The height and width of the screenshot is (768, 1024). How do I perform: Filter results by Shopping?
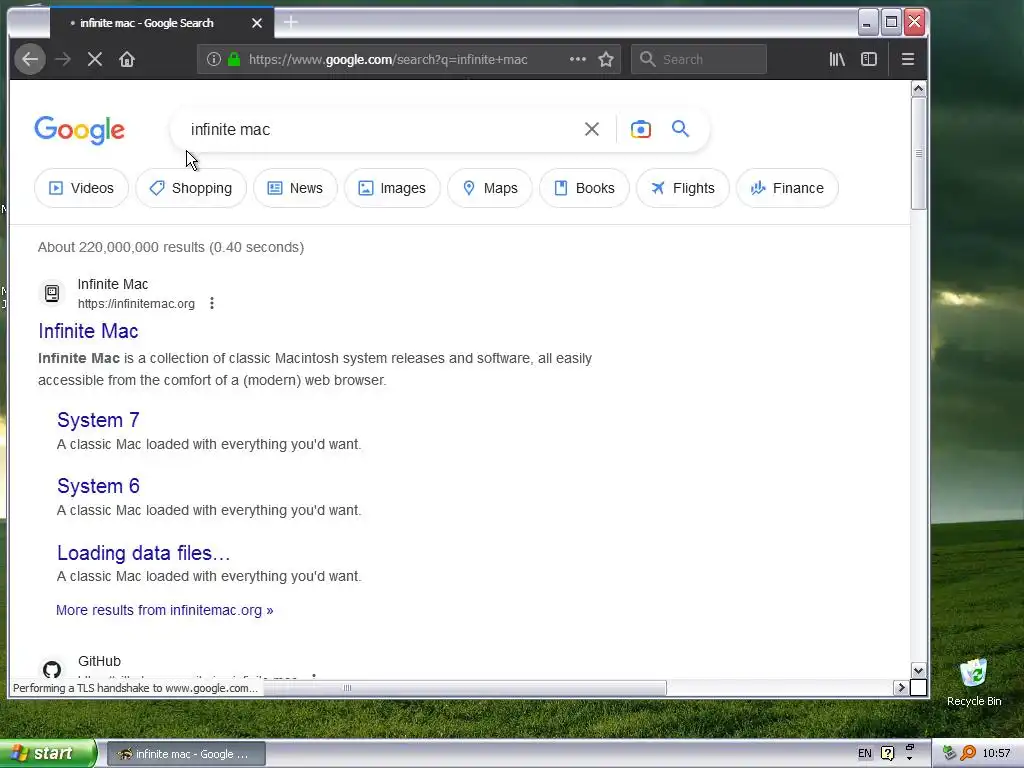click(x=191, y=188)
